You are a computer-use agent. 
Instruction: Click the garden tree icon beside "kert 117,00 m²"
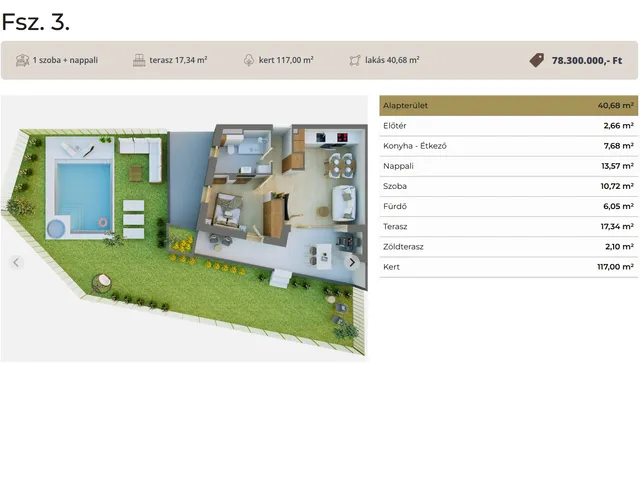(249, 60)
